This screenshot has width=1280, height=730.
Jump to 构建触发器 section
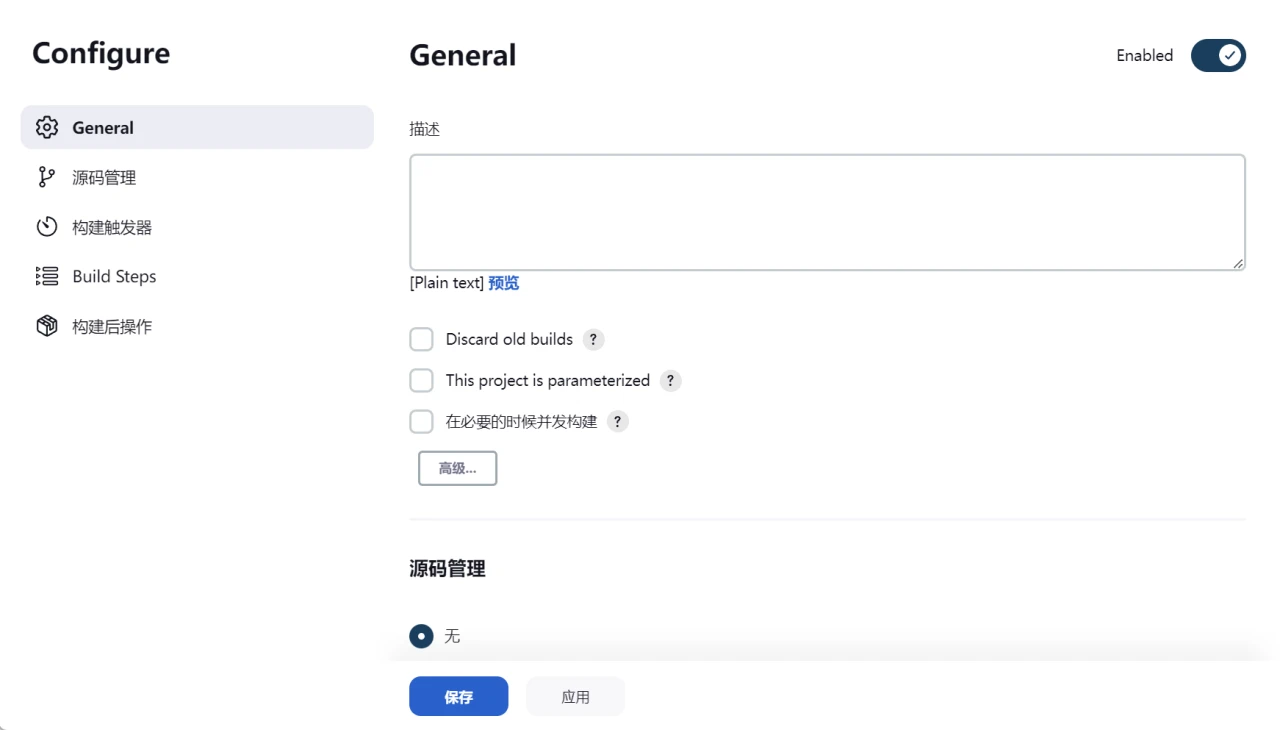click(x=112, y=227)
